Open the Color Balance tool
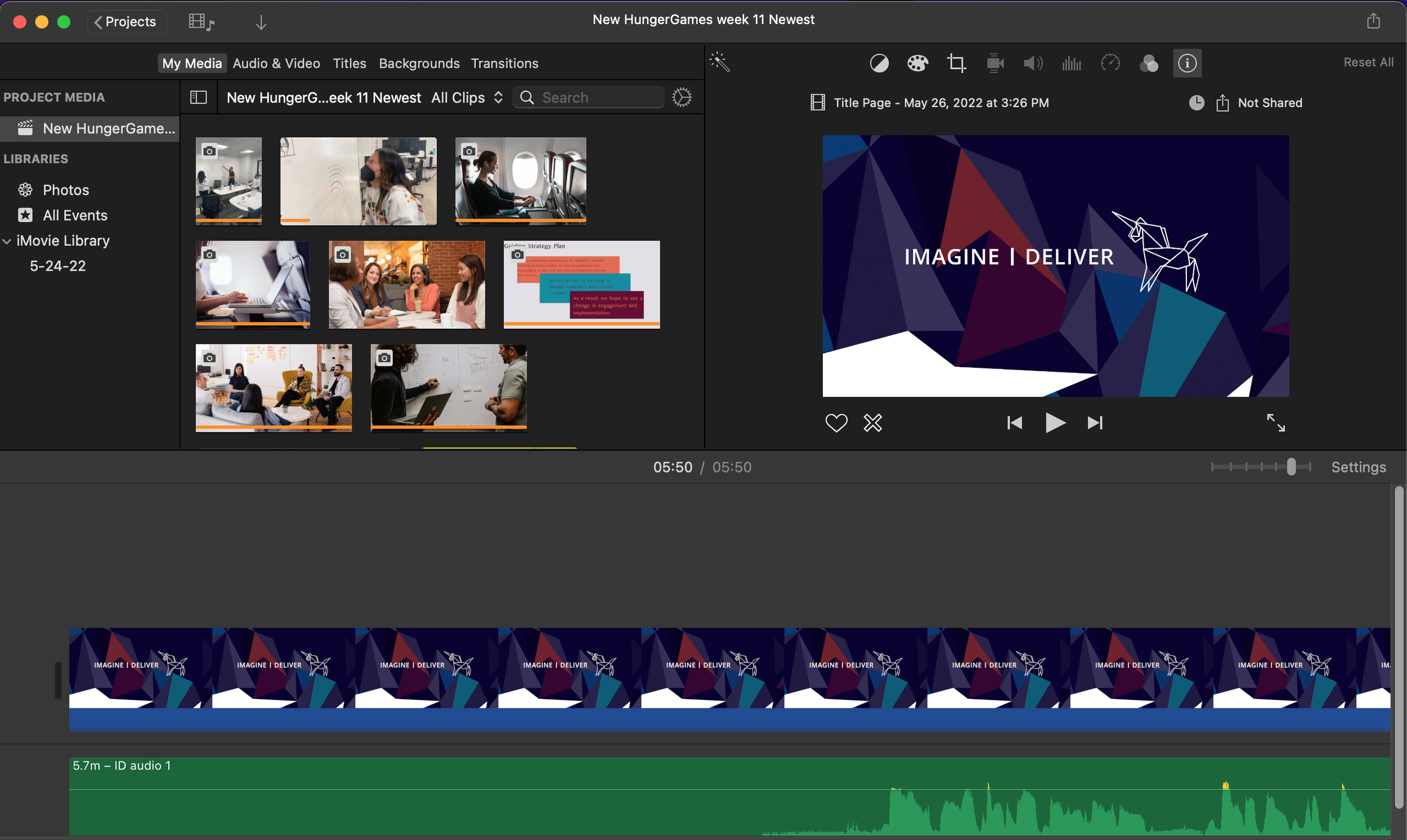 [879, 63]
